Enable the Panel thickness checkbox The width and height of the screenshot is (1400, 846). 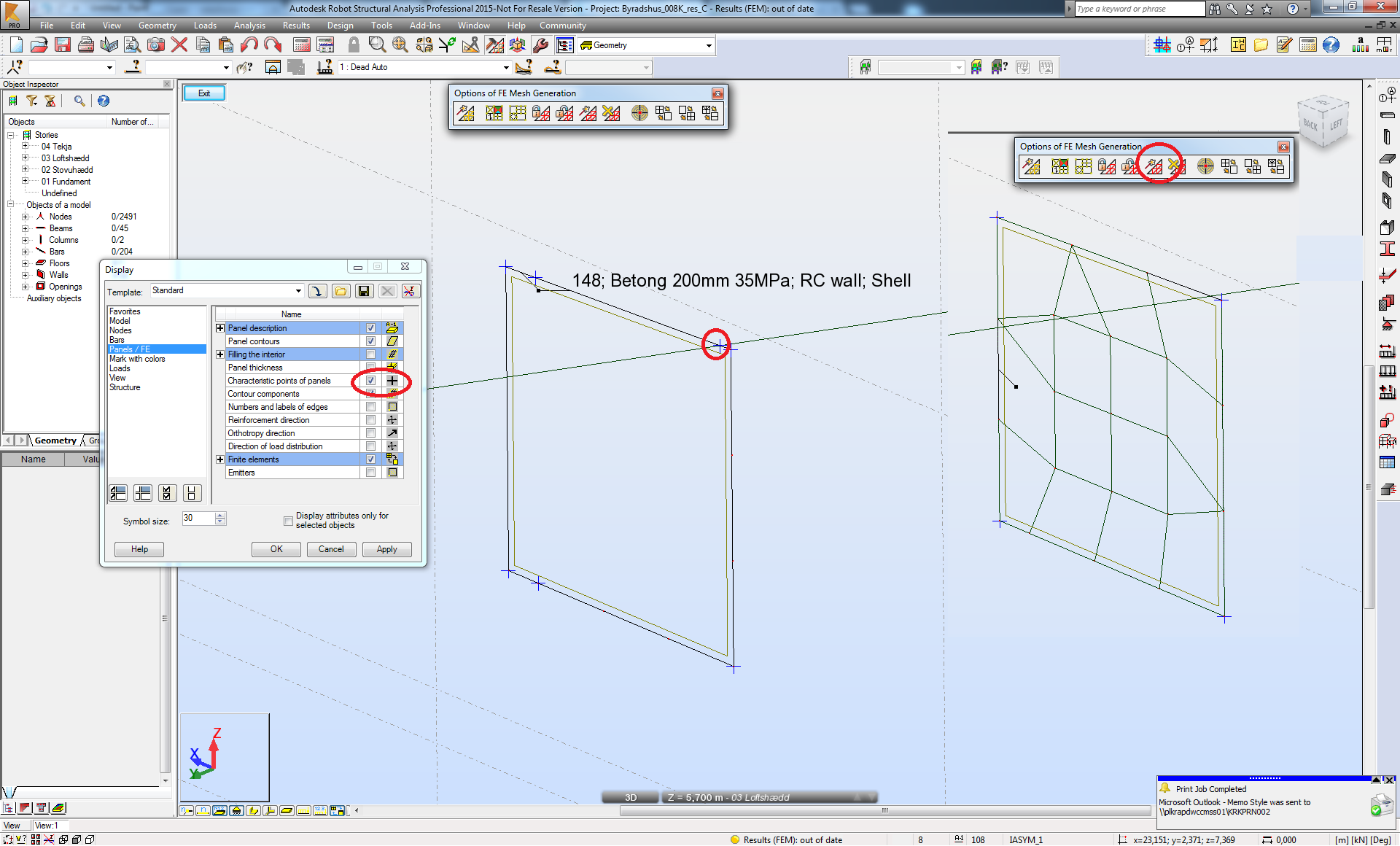point(370,367)
